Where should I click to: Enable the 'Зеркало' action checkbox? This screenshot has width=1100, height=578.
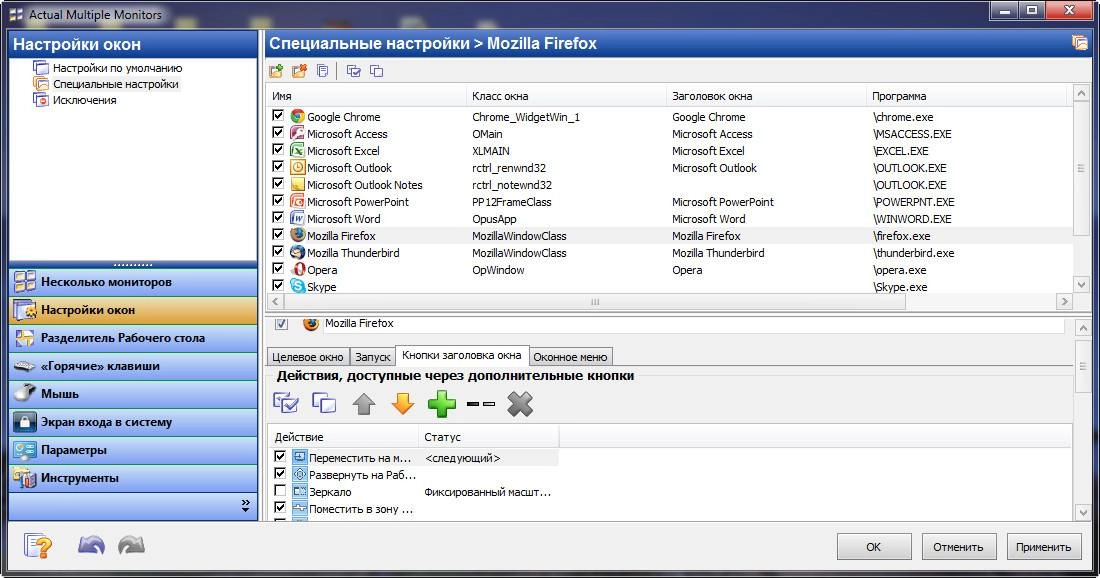point(280,491)
